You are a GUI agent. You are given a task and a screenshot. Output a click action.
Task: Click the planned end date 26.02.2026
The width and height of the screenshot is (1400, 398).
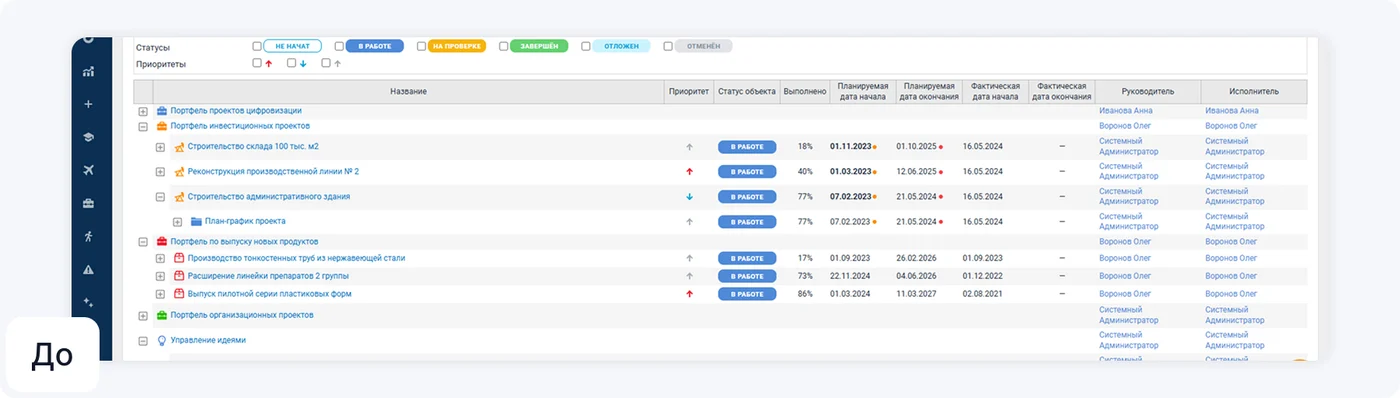point(916,258)
